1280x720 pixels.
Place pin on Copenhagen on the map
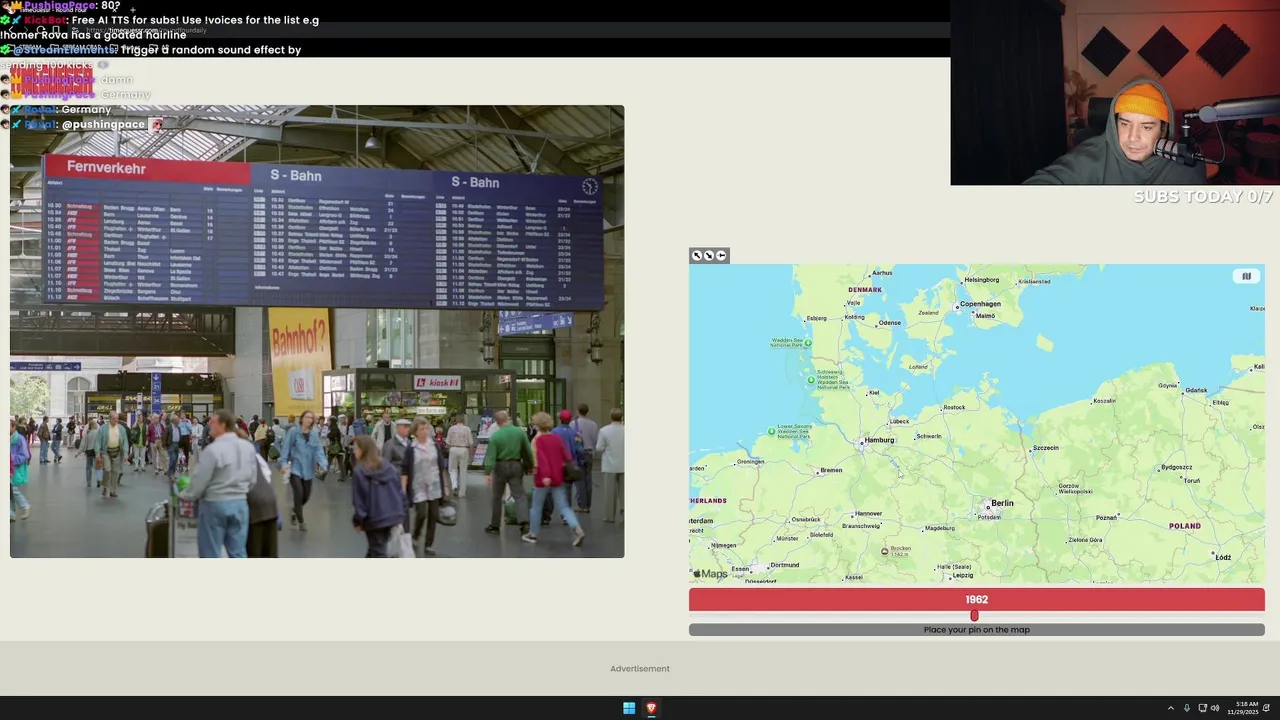click(979, 304)
